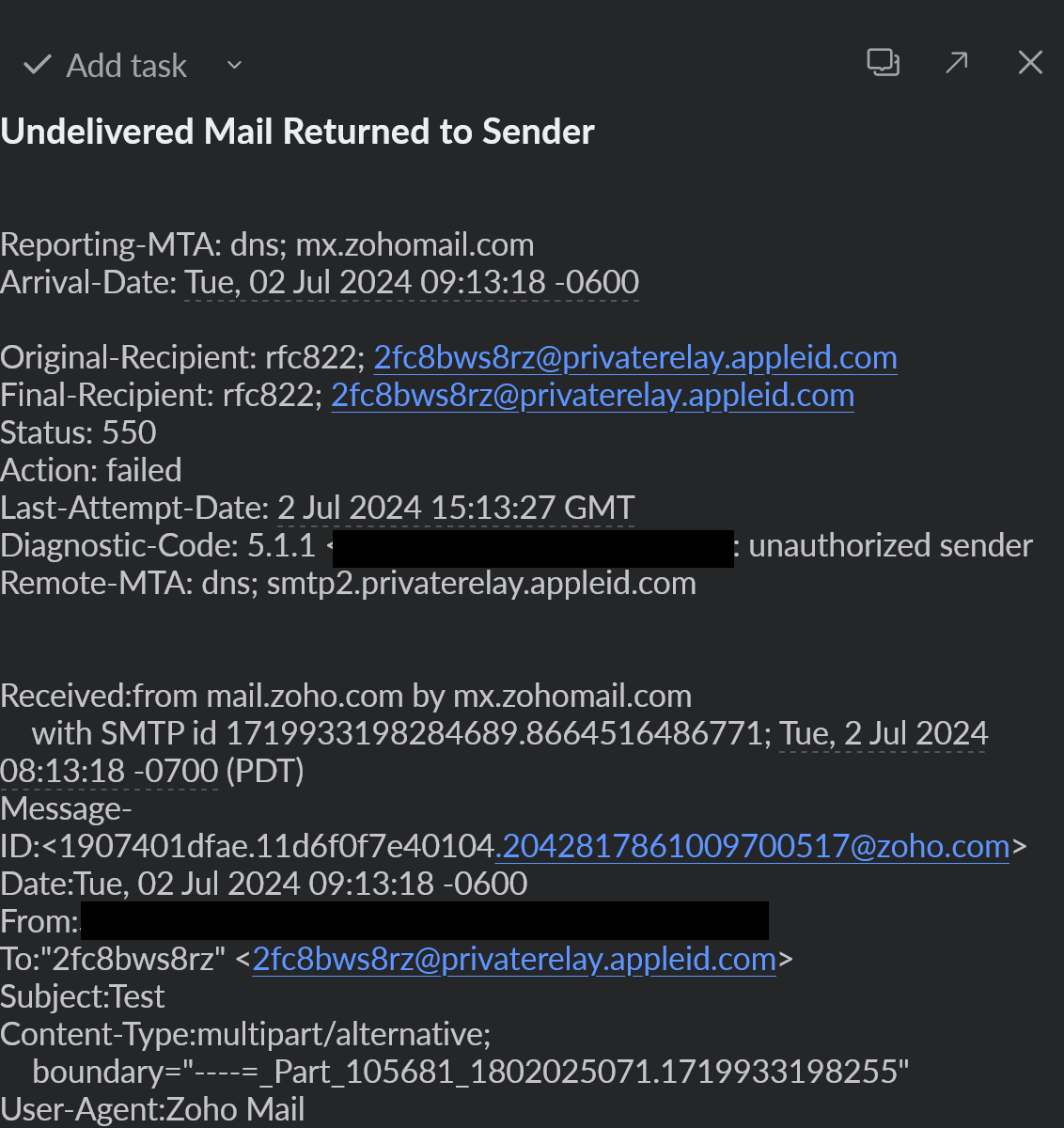Click the redacted From sender block
1064x1128 pixels.
(425, 921)
